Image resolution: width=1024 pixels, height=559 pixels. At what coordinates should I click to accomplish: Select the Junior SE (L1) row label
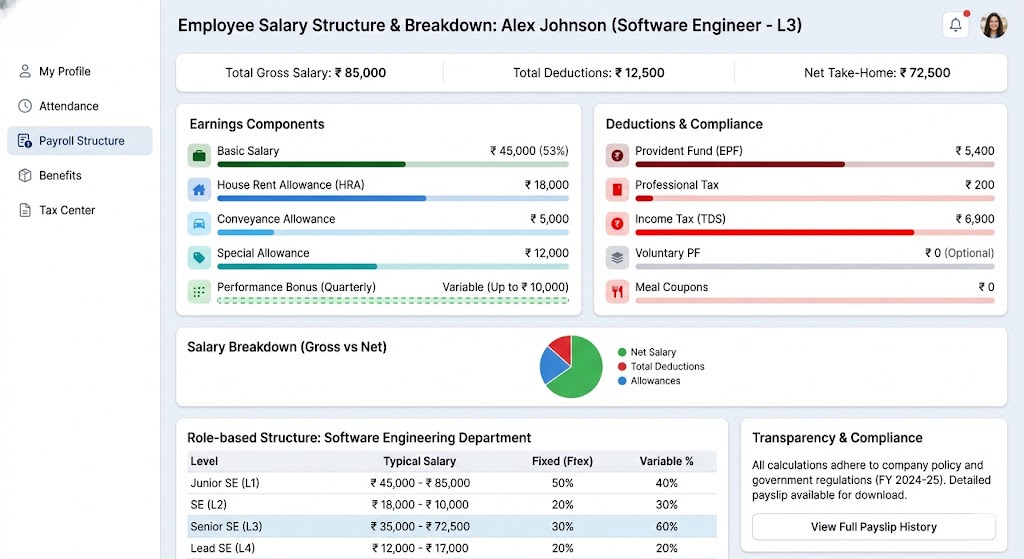[x=225, y=483]
